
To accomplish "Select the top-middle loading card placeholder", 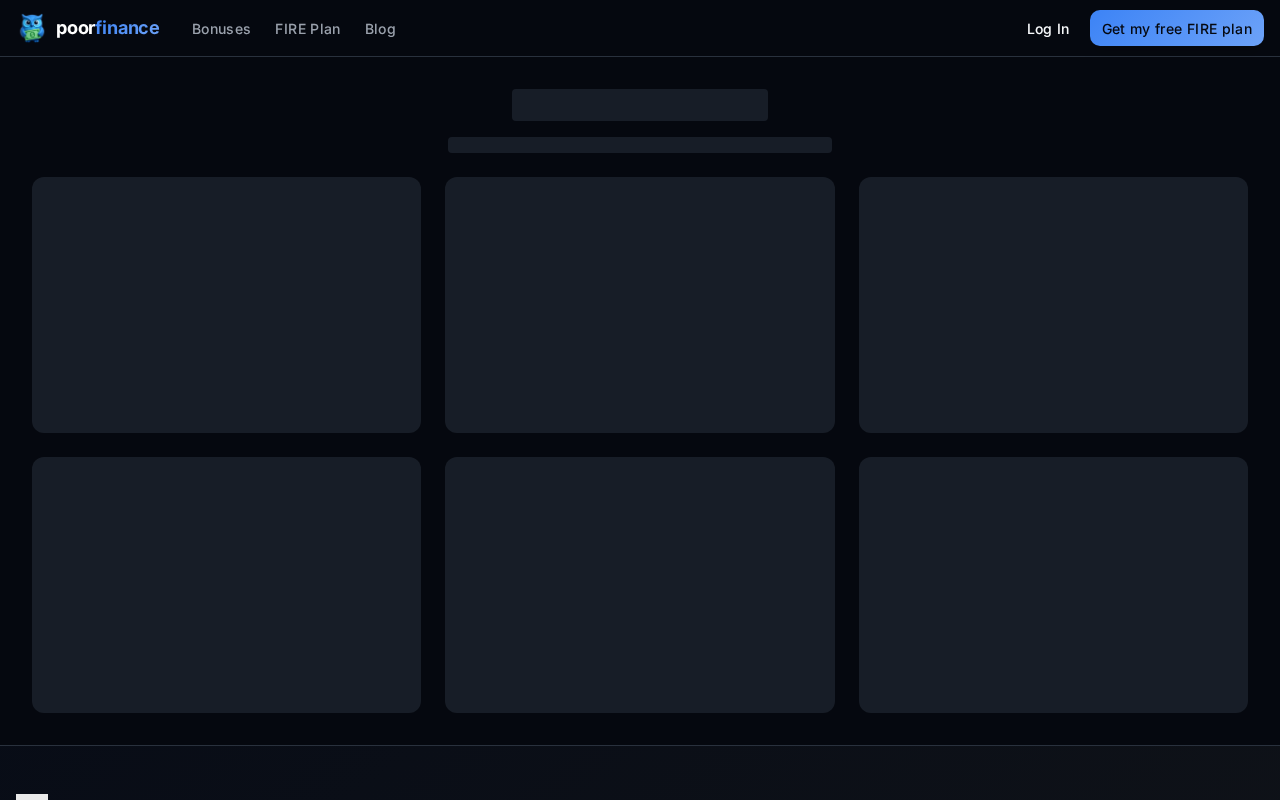I will click(640, 305).
